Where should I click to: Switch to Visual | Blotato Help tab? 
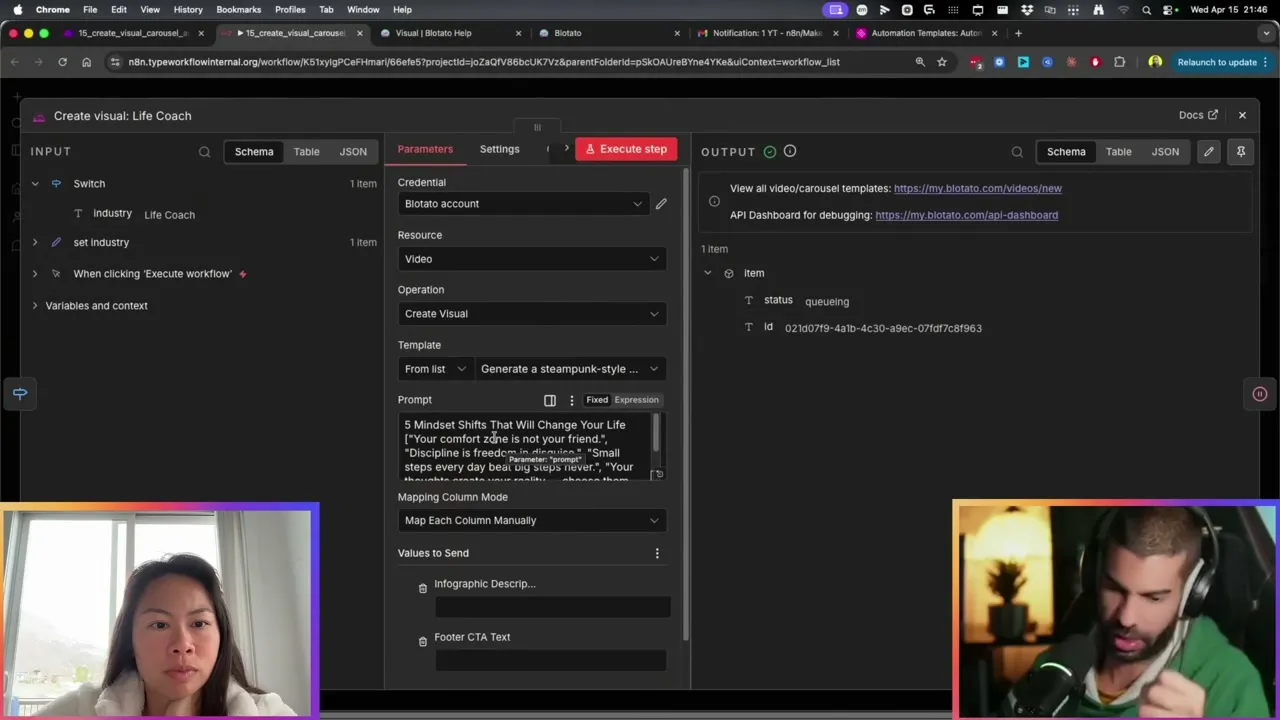pos(450,33)
